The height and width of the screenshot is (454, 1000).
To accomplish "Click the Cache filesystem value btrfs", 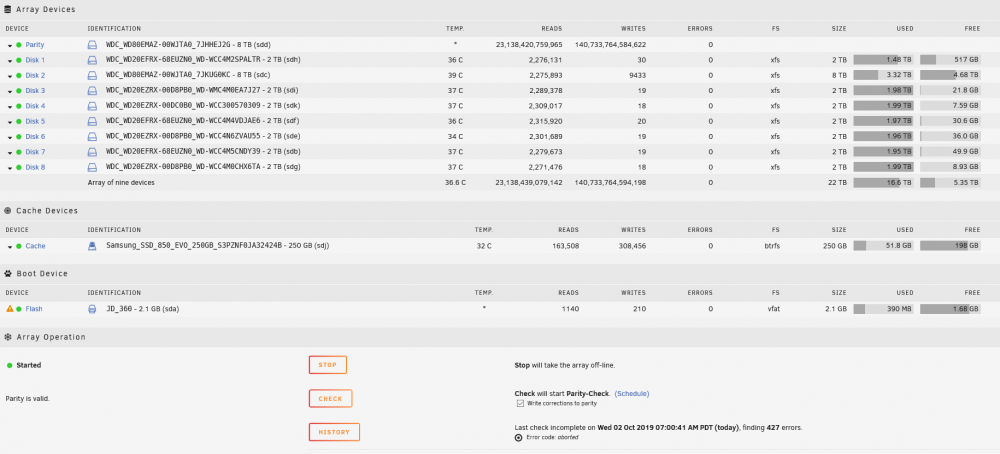I will [x=772, y=246].
